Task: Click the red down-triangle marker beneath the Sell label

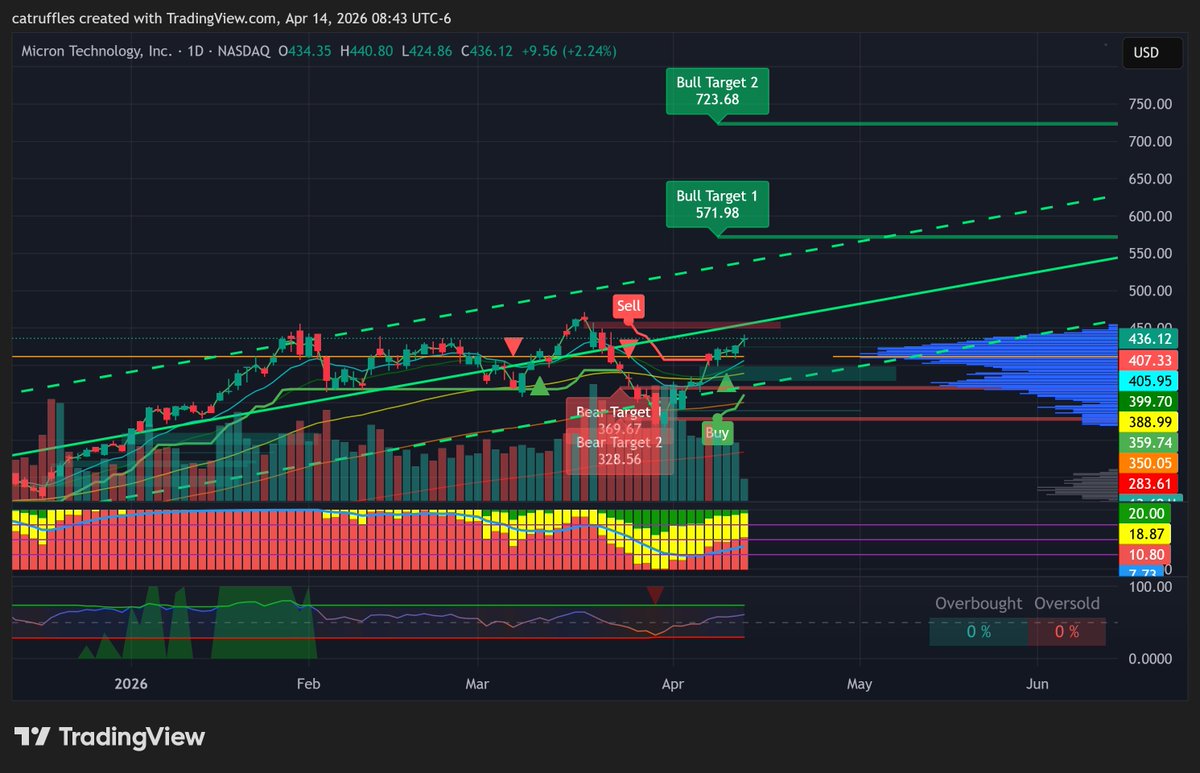Action: pos(628,349)
